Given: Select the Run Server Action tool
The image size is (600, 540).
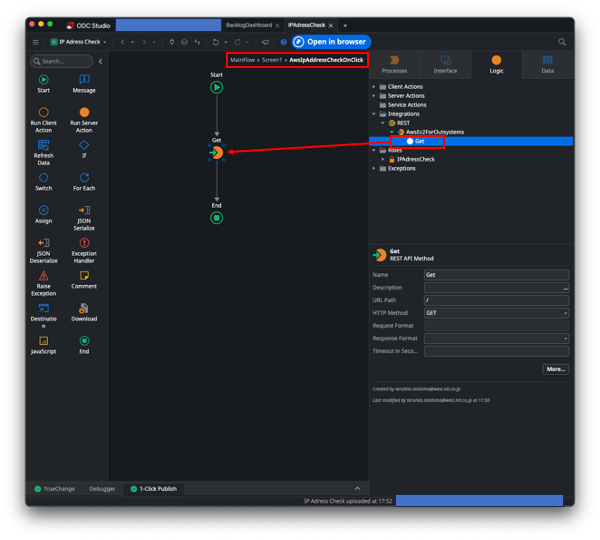Looking at the screenshot, I should tap(84, 117).
